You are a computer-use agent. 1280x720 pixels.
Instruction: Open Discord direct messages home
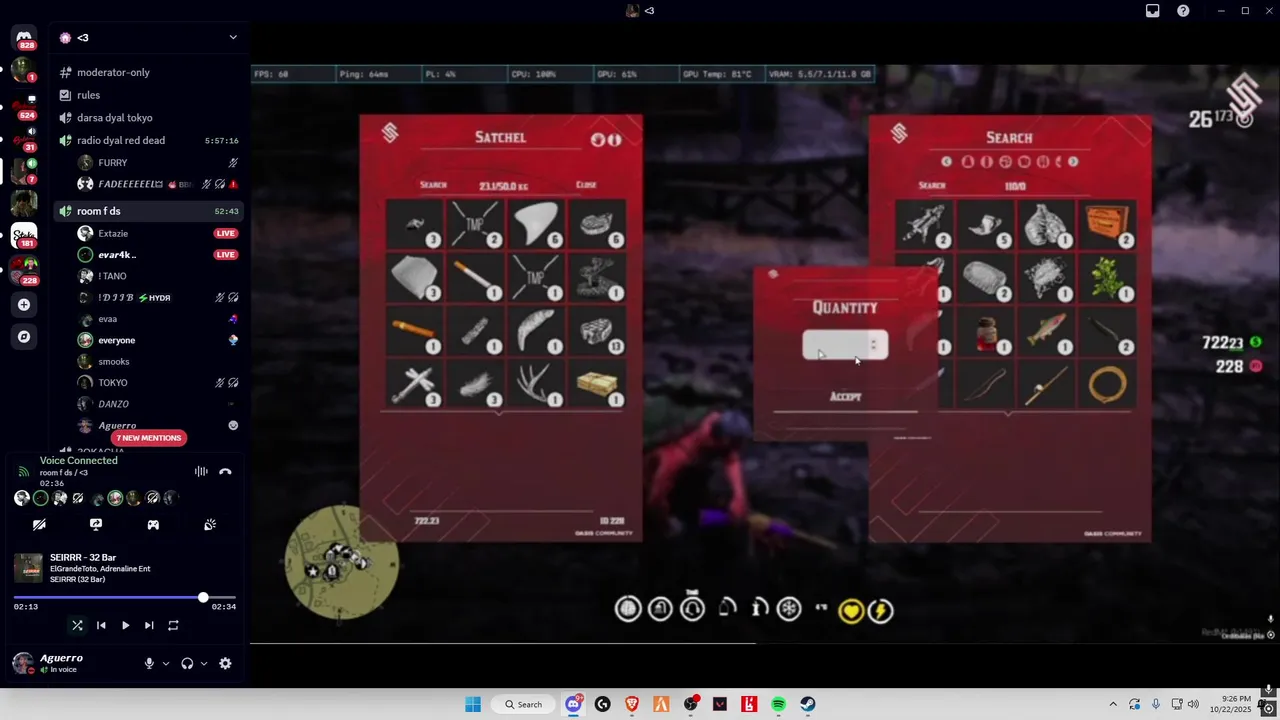tap(24, 38)
